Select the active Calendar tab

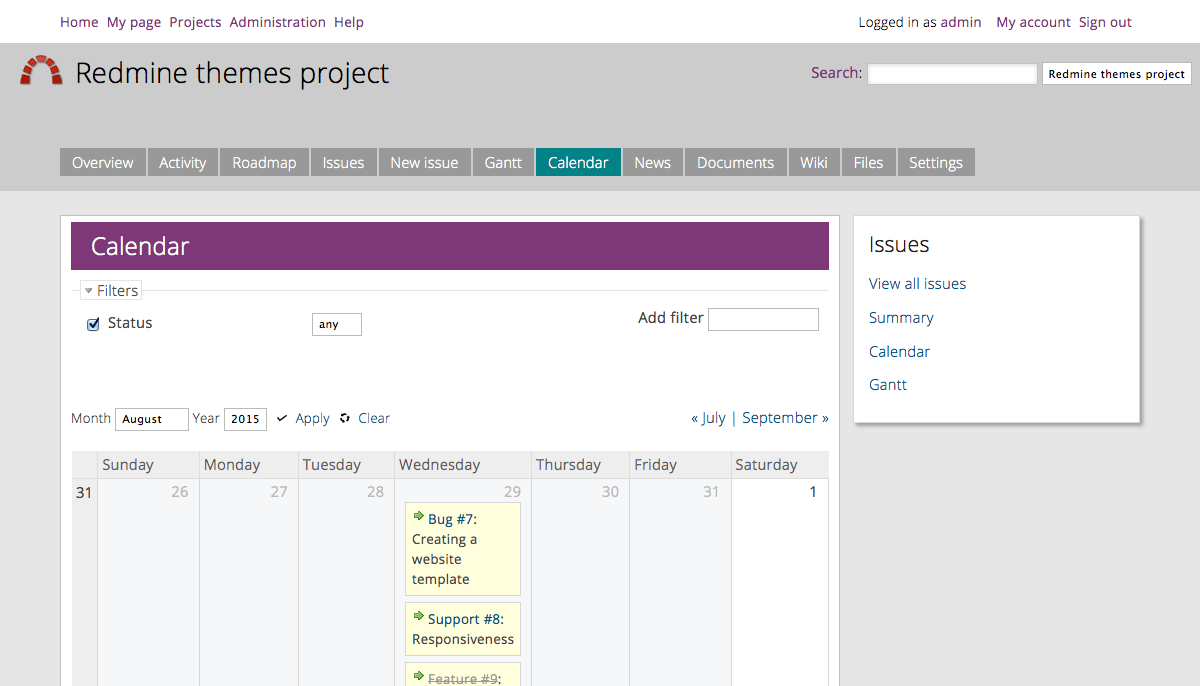579,162
